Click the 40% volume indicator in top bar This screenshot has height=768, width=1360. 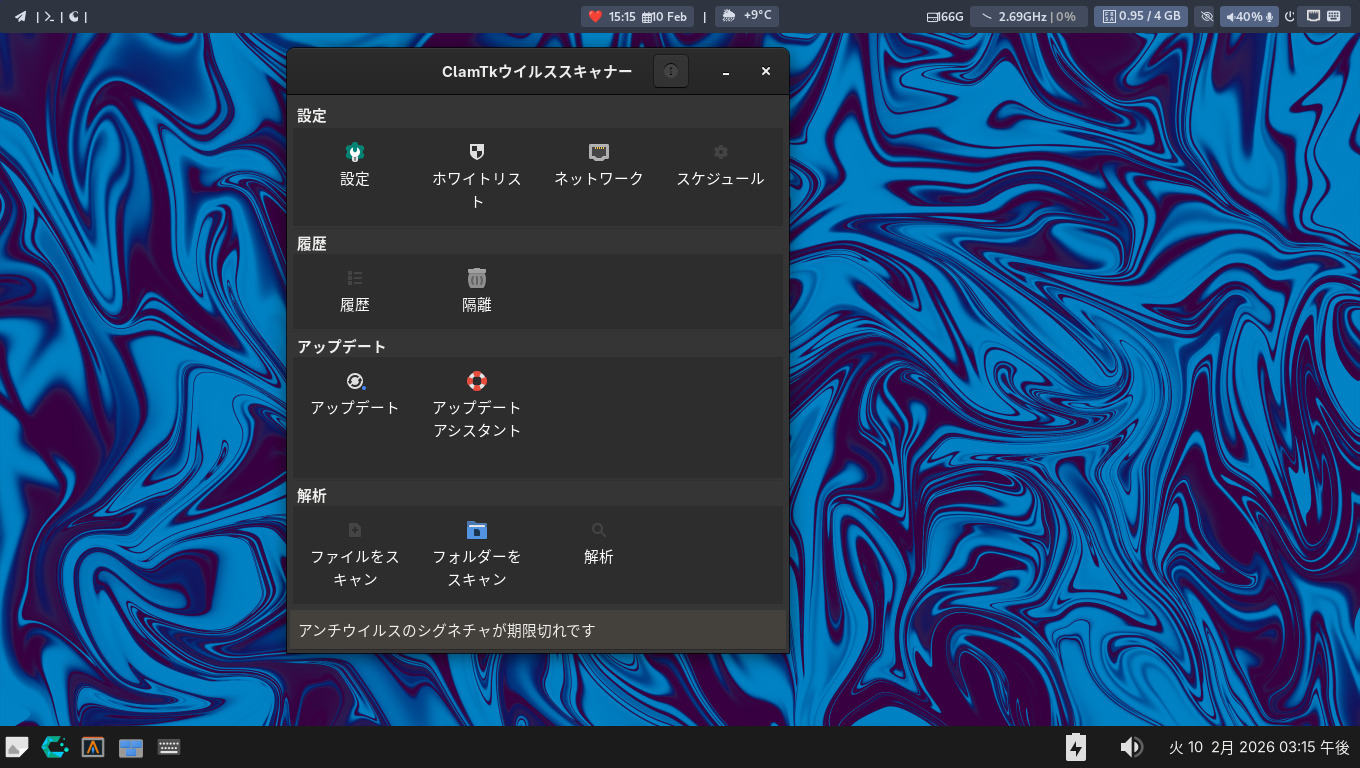click(1244, 16)
